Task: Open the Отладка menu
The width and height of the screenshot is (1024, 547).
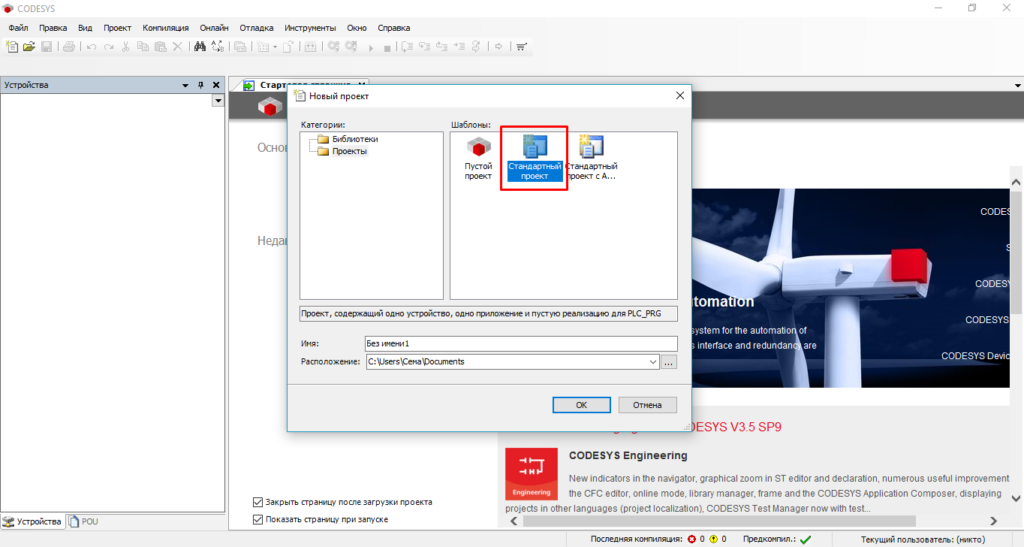Action: [x=256, y=28]
